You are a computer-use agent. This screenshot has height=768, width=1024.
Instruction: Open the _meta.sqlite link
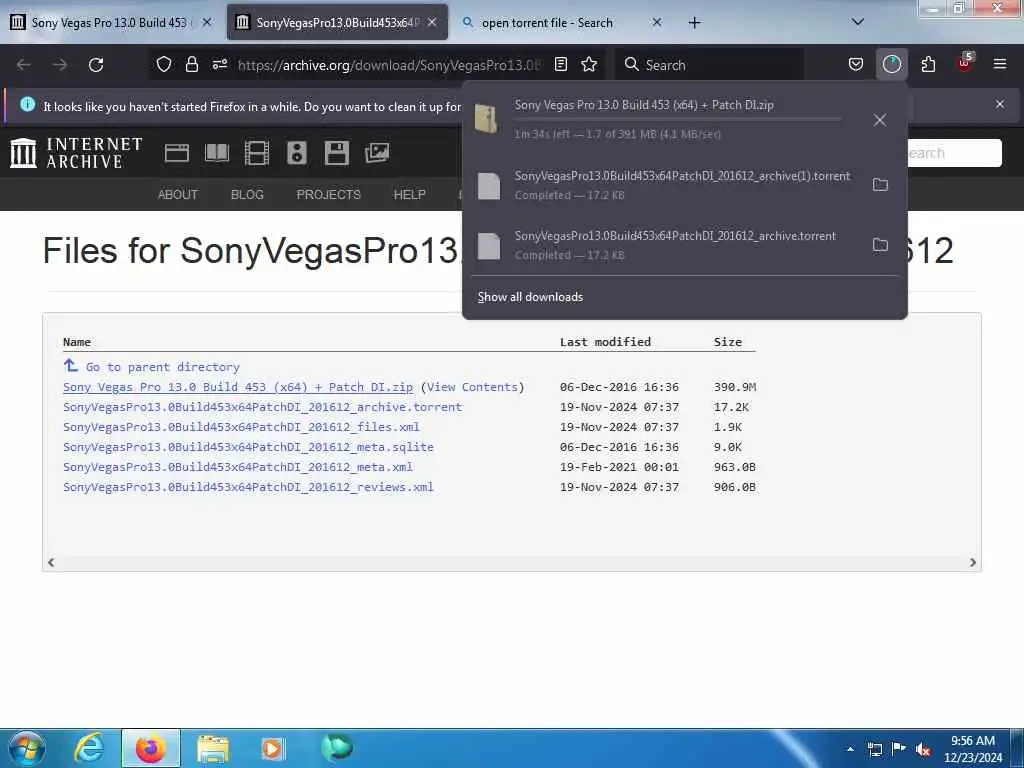(248, 447)
